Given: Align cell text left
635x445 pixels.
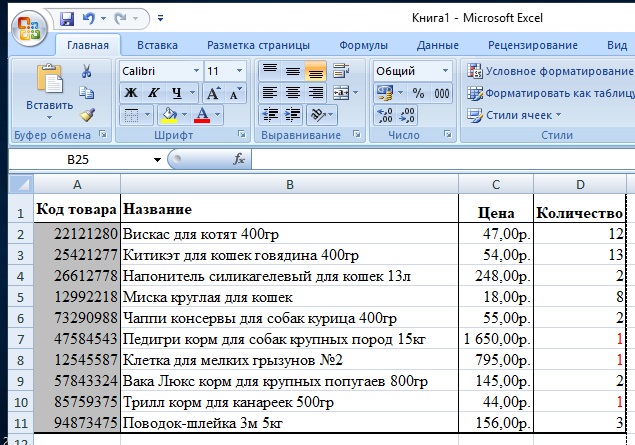Looking at the screenshot, I should click(270, 93).
